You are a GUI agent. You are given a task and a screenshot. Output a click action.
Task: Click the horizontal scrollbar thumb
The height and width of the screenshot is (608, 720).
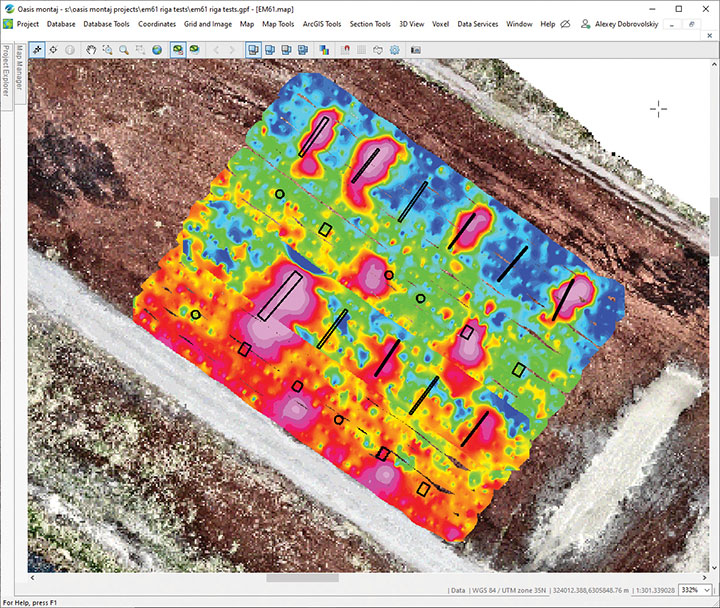pyautogui.click(x=299, y=577)
